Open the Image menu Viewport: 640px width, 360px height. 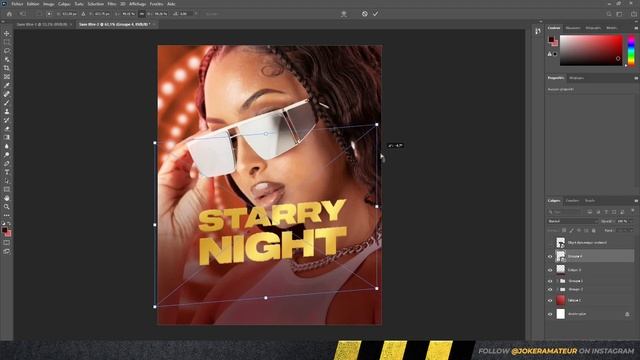coord(49,4)
